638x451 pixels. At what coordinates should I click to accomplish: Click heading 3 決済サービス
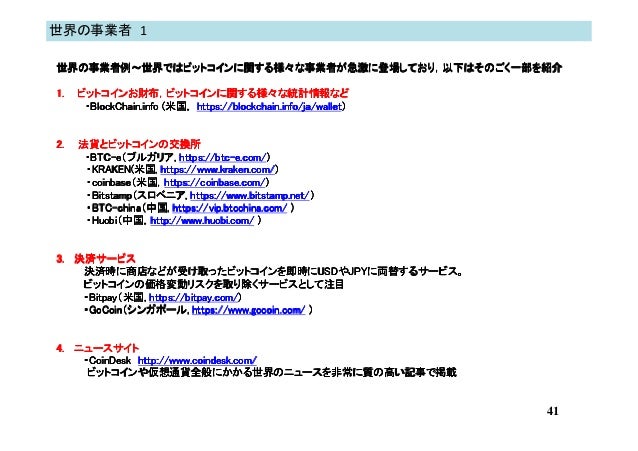click(x=96, y=259)
